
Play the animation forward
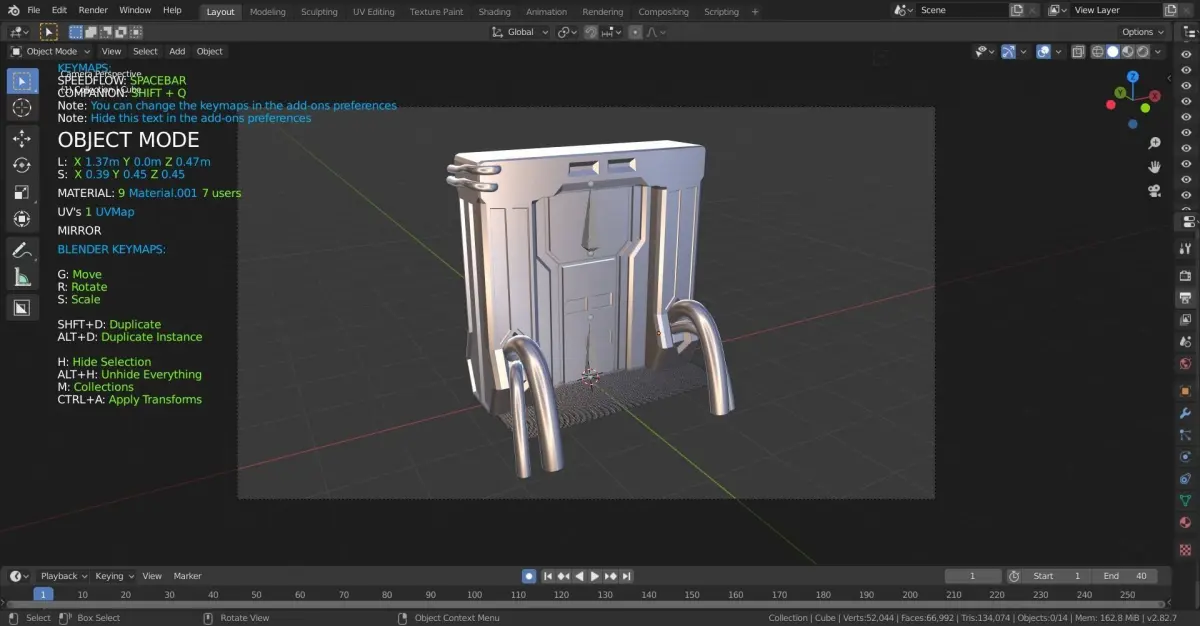click(x=595, y=576)
